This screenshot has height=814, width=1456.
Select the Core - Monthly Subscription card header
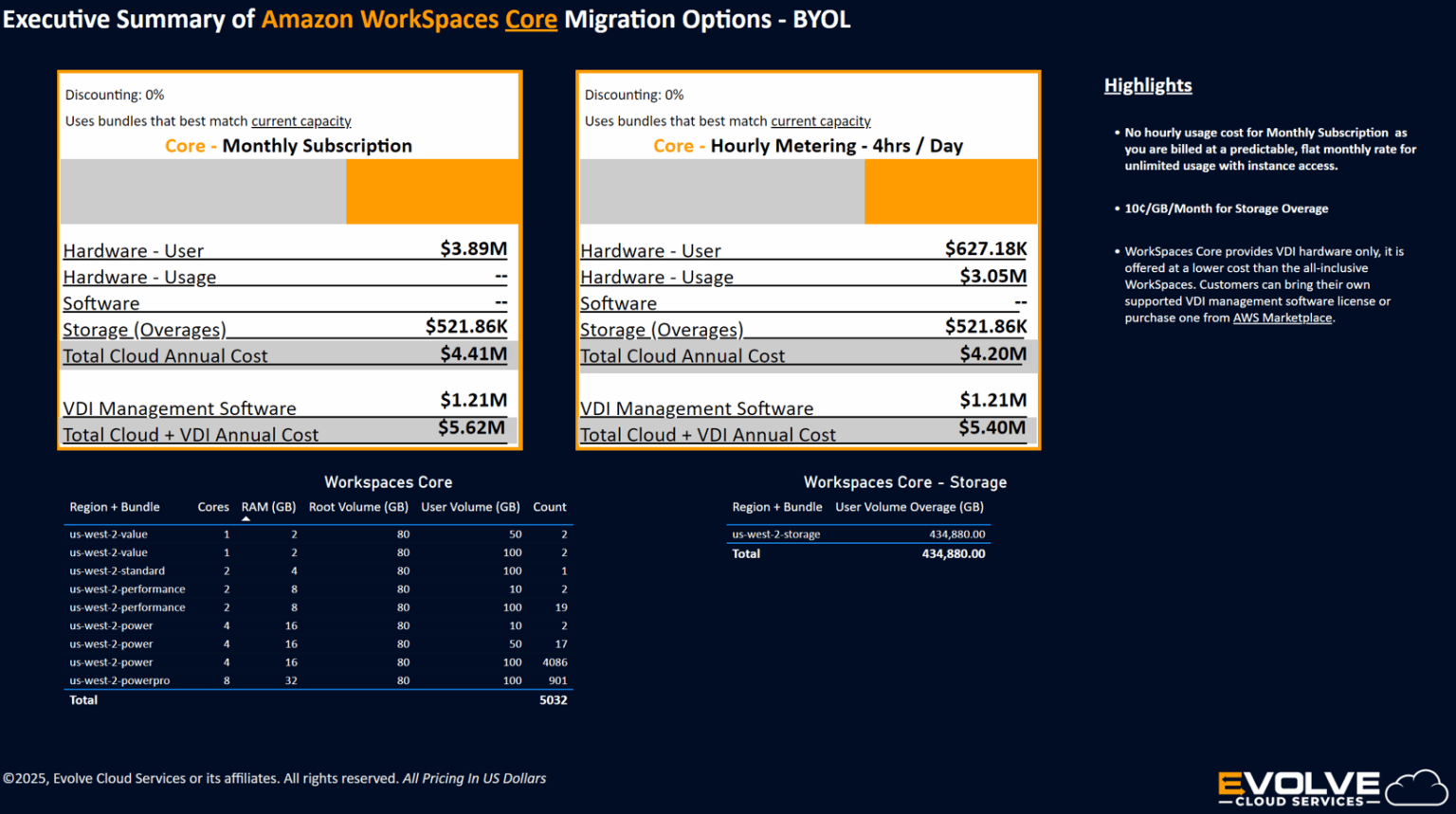point(288,146)
